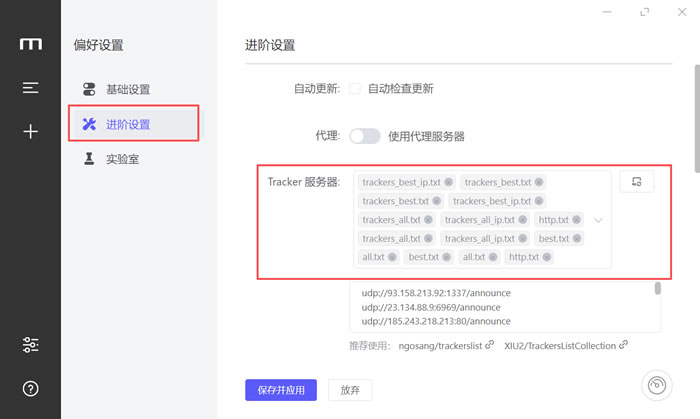The image size is (700, 419).
Task: Add a new download task
Action: point(30,131)
